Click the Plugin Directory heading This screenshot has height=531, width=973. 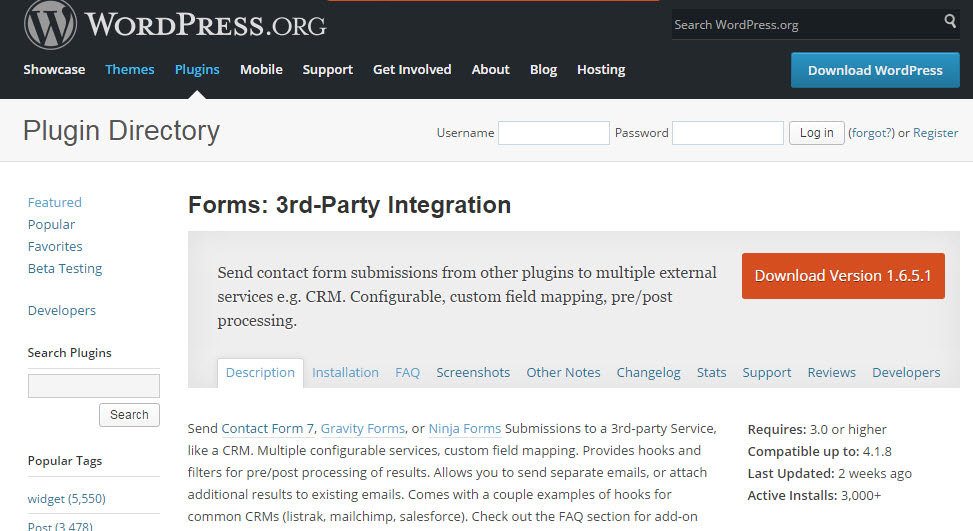(121, 132)
